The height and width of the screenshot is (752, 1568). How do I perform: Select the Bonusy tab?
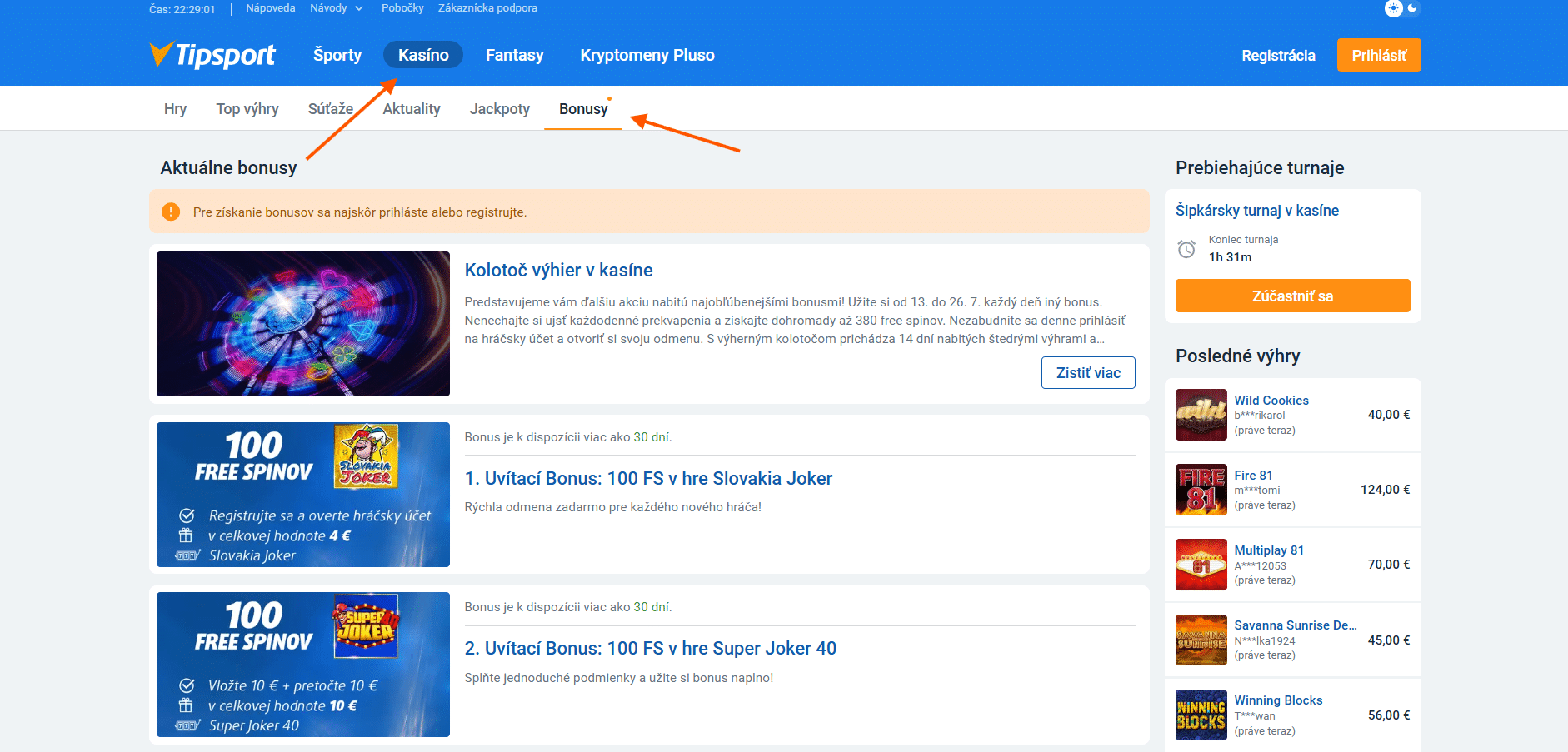[x=583, y=109]
